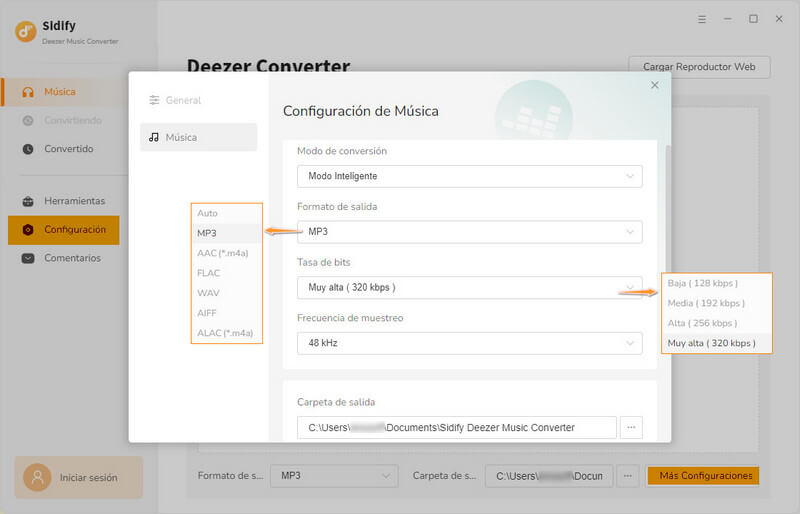800x514 pixels.
Task: Select Media ( 192 kbps ) bitrate
Action: pyautogui.click(x=717, y=303)
